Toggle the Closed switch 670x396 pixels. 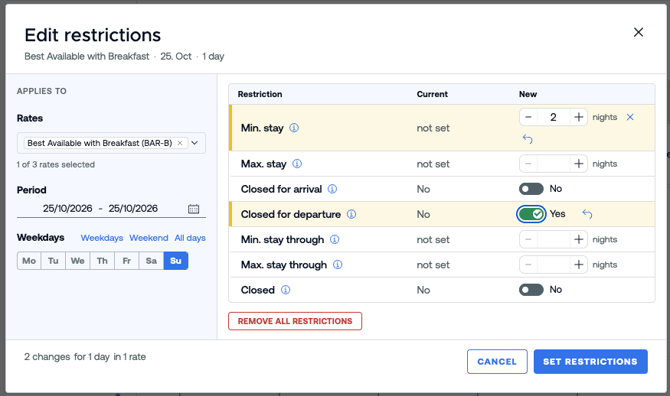click(531, 290)
